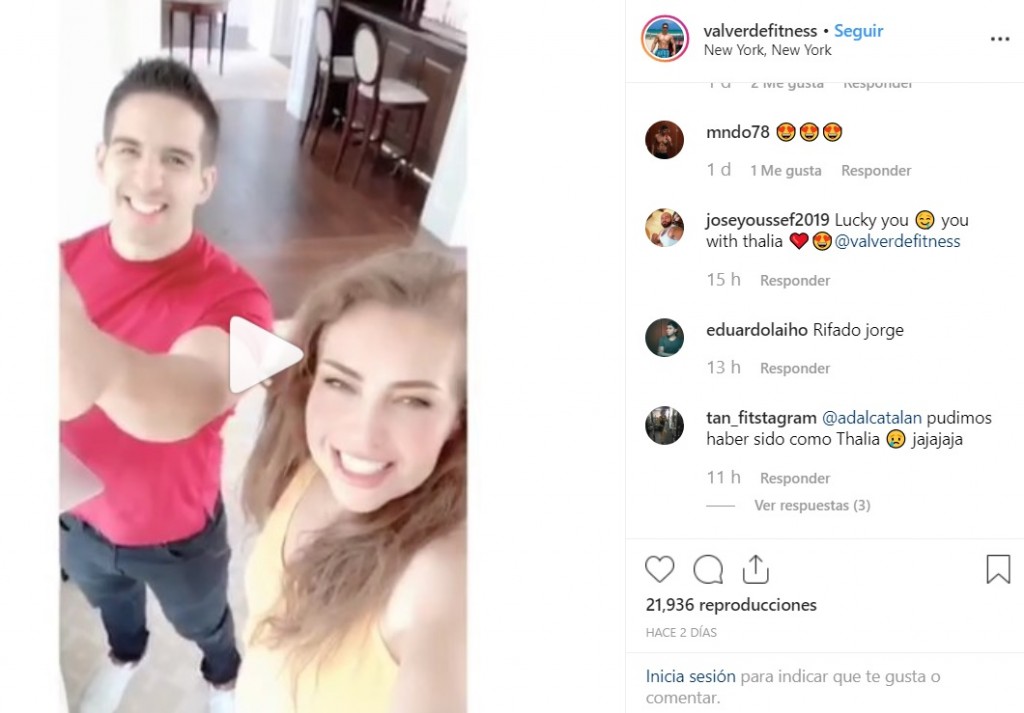Viewport: 1024px width, 713px height.
Task: View mndo78 avatar profile
Action: pos(664,140)
